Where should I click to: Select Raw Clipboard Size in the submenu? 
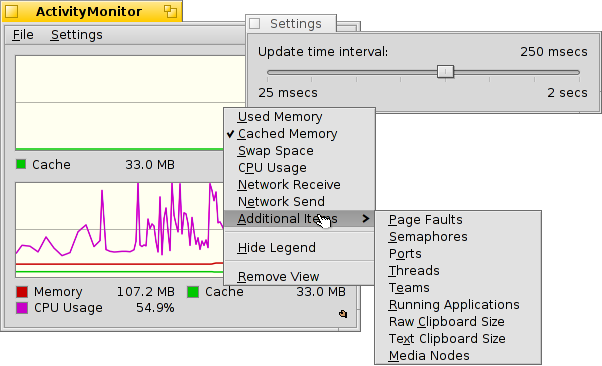coord(458,321)
